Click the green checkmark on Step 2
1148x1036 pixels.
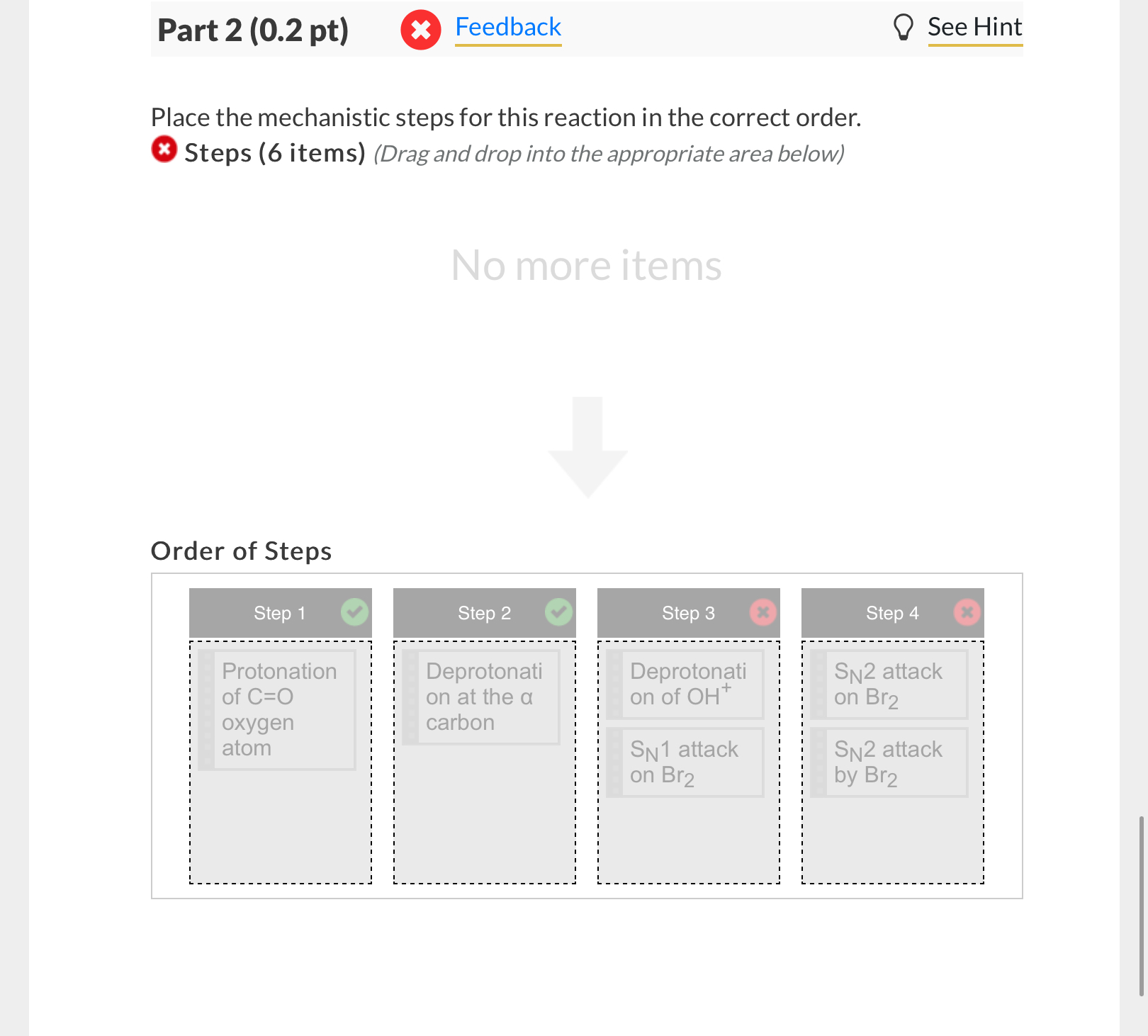click(x=558, y=612)
